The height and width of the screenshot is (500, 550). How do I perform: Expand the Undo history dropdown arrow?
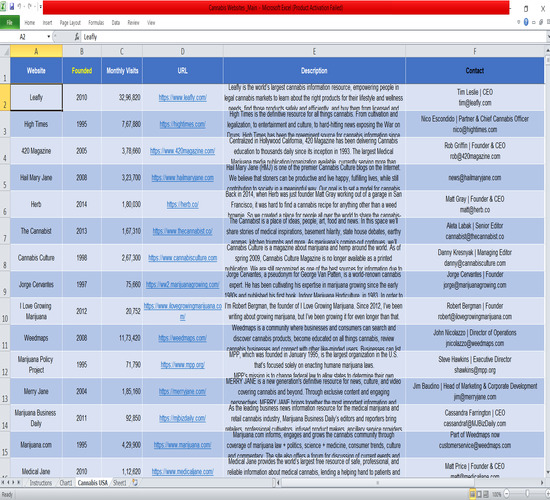tap(24, 7)
